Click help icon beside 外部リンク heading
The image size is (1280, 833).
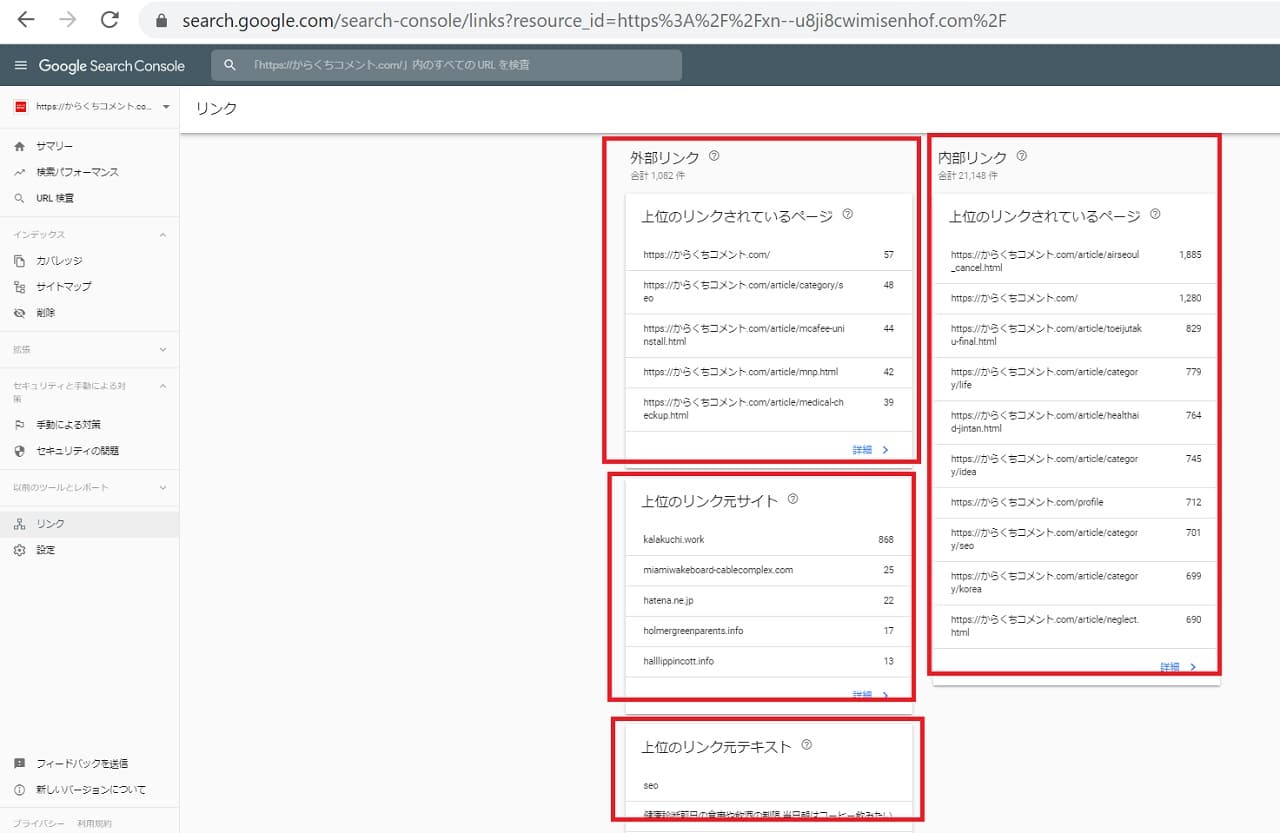pyautogui.click(x=714, y=156)
